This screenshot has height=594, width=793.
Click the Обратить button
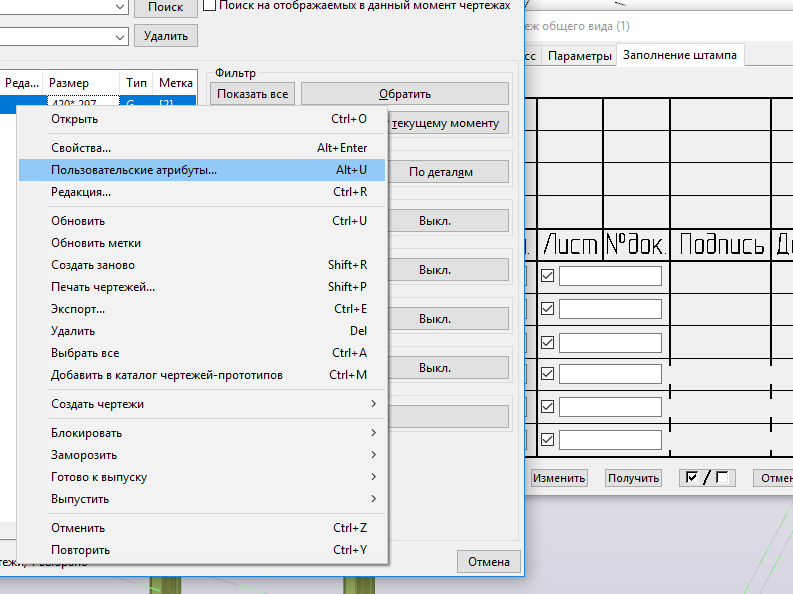point(404,94)
